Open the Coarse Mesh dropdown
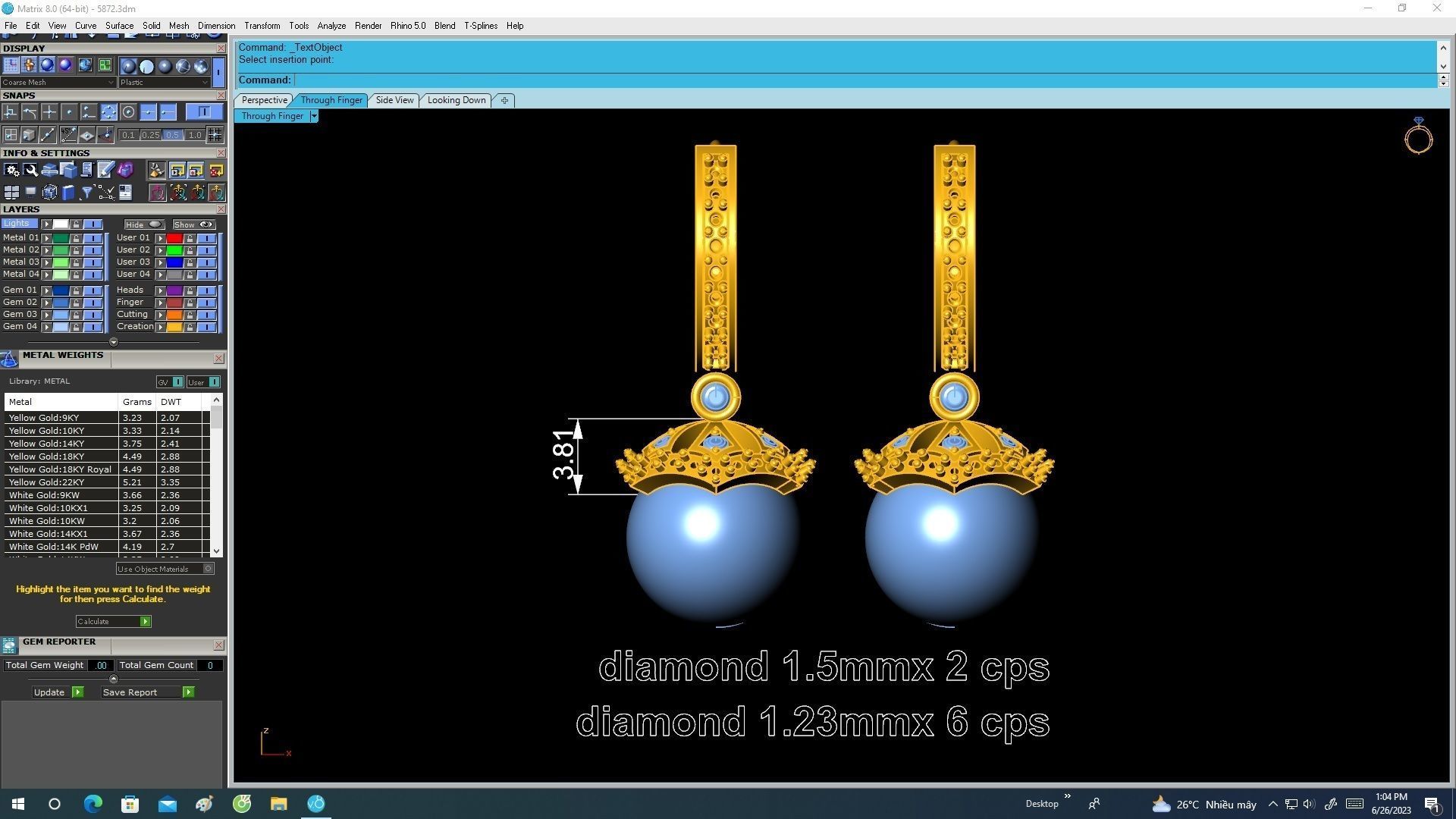The width and height of the screenshot is (1456, 819). pyautogui.click(x=58, y=83)
